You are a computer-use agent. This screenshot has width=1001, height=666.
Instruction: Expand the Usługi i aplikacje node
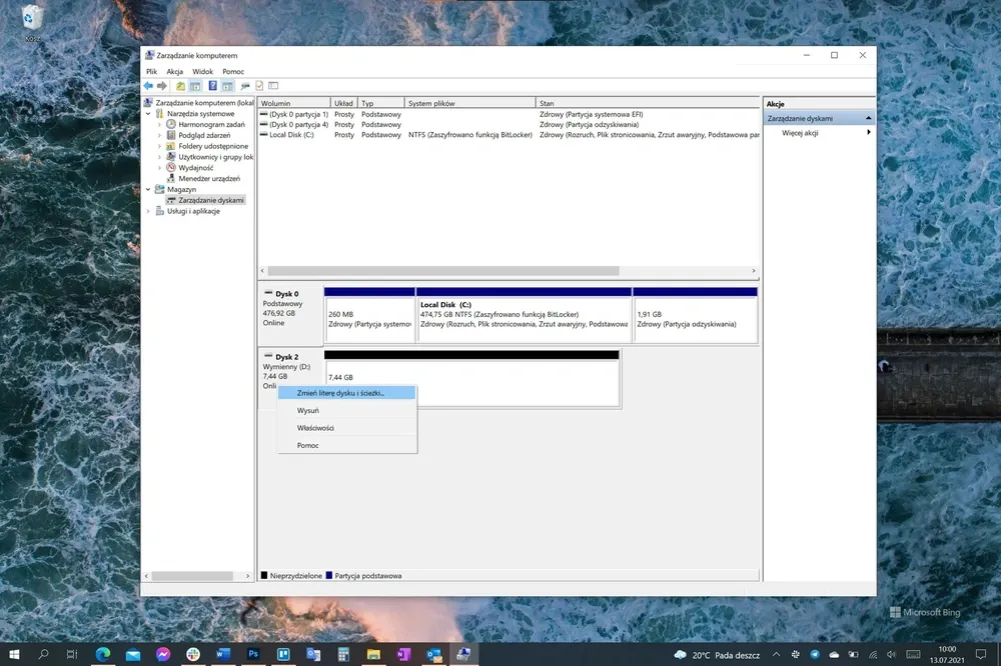pyautogui.click(x=149, y=211)
